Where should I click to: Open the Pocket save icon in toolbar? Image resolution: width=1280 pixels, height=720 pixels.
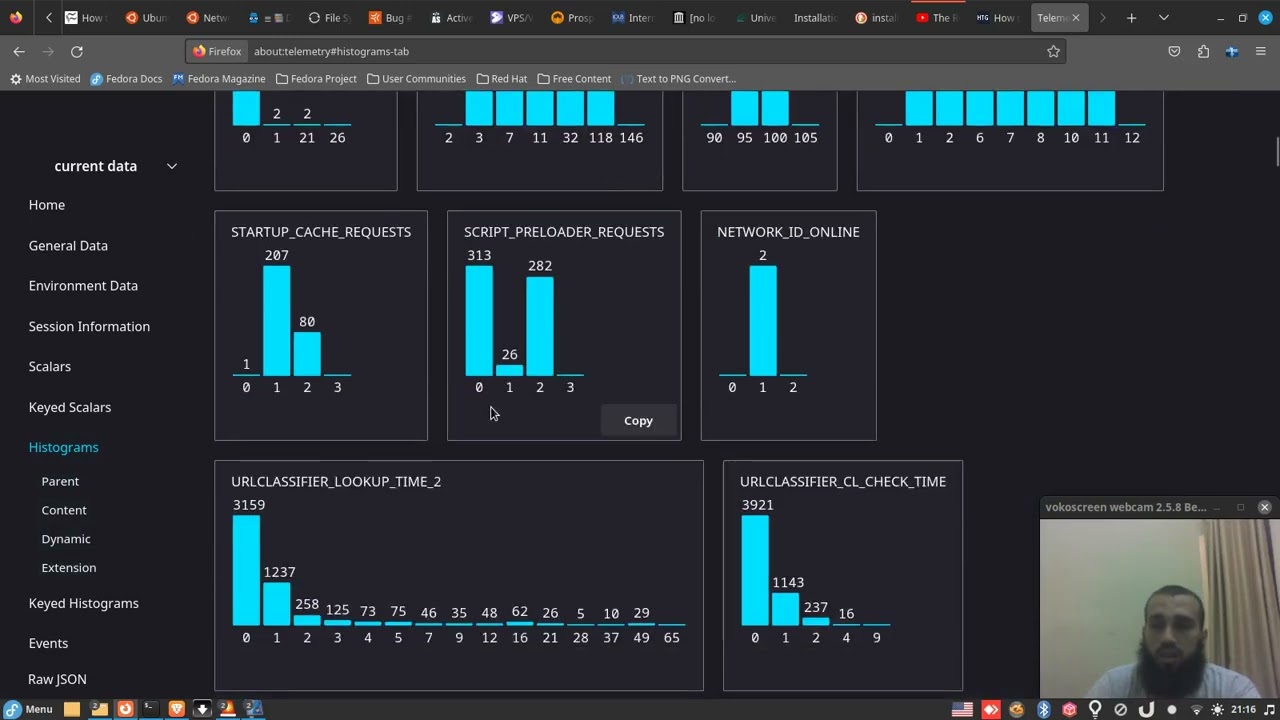click(x=1174, y=51)
